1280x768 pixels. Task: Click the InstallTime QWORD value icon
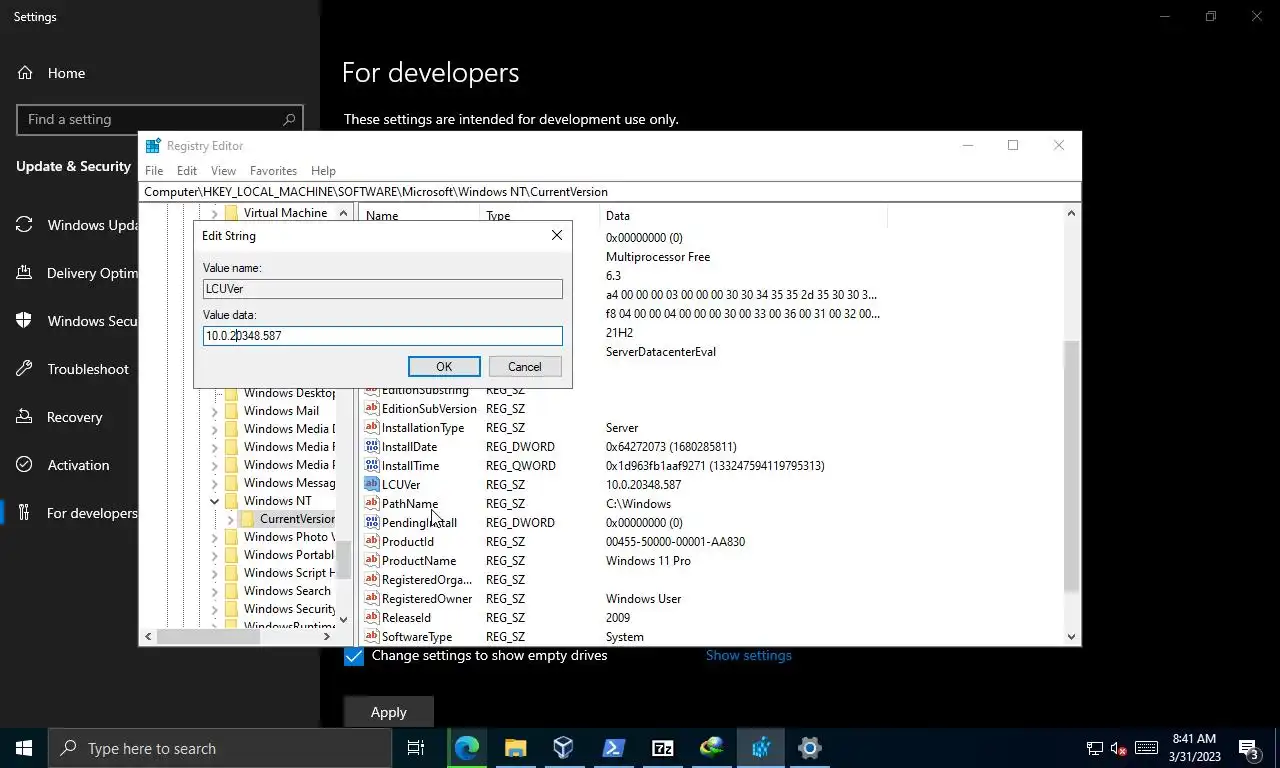click(372, 466)
